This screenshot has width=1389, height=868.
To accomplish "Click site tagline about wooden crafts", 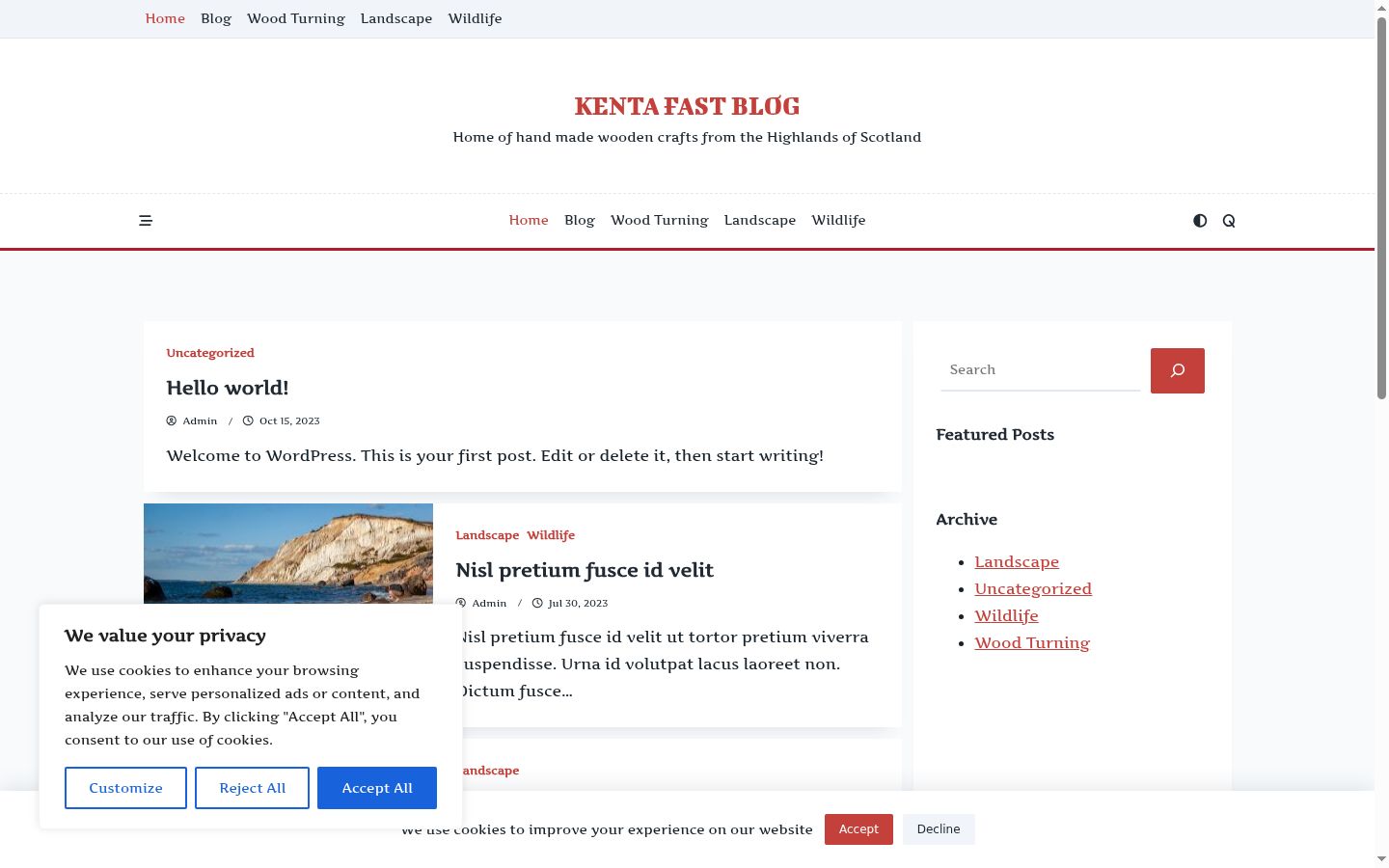I will [x=687, y=137].
